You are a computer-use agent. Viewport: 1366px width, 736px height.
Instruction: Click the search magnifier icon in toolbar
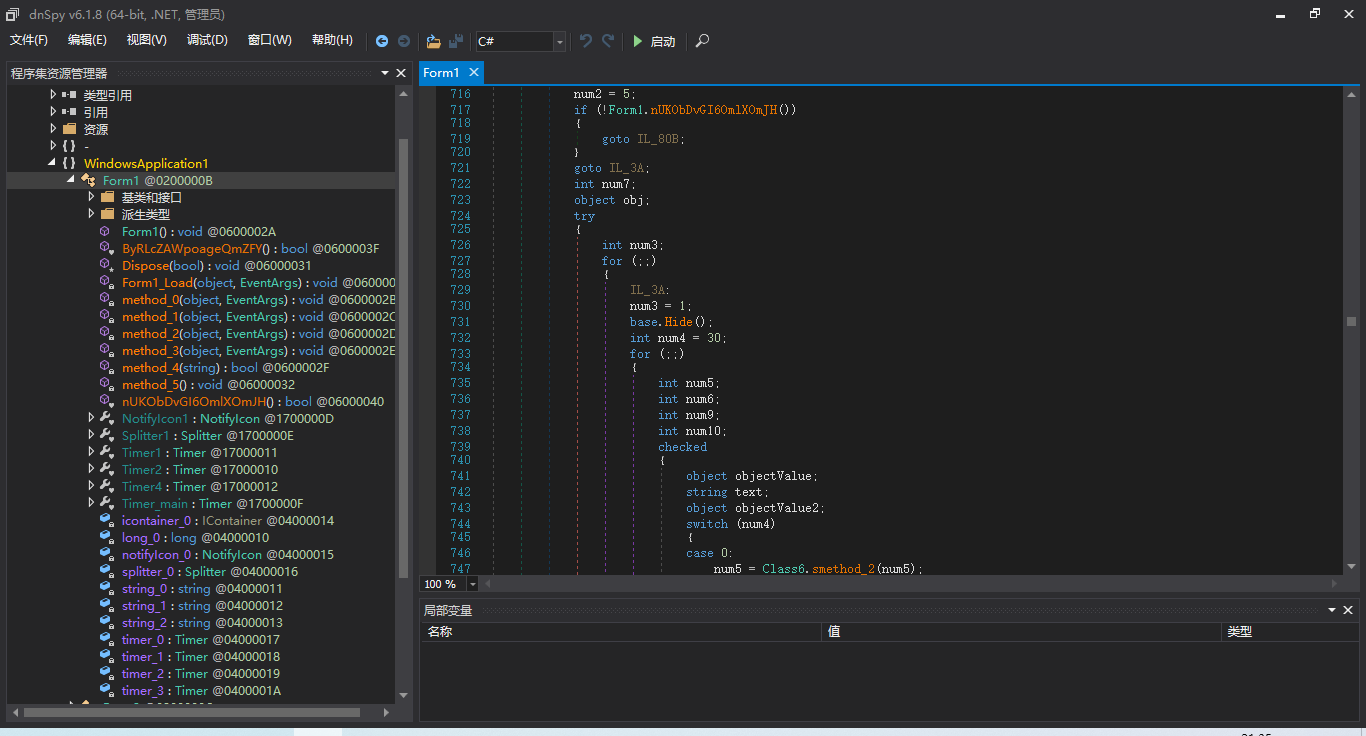click(x=702, y=41)
